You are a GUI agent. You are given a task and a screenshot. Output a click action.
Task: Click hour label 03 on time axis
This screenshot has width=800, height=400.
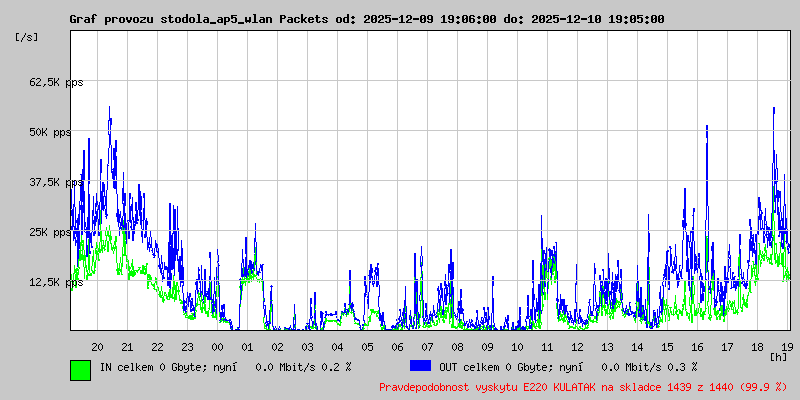307,347
